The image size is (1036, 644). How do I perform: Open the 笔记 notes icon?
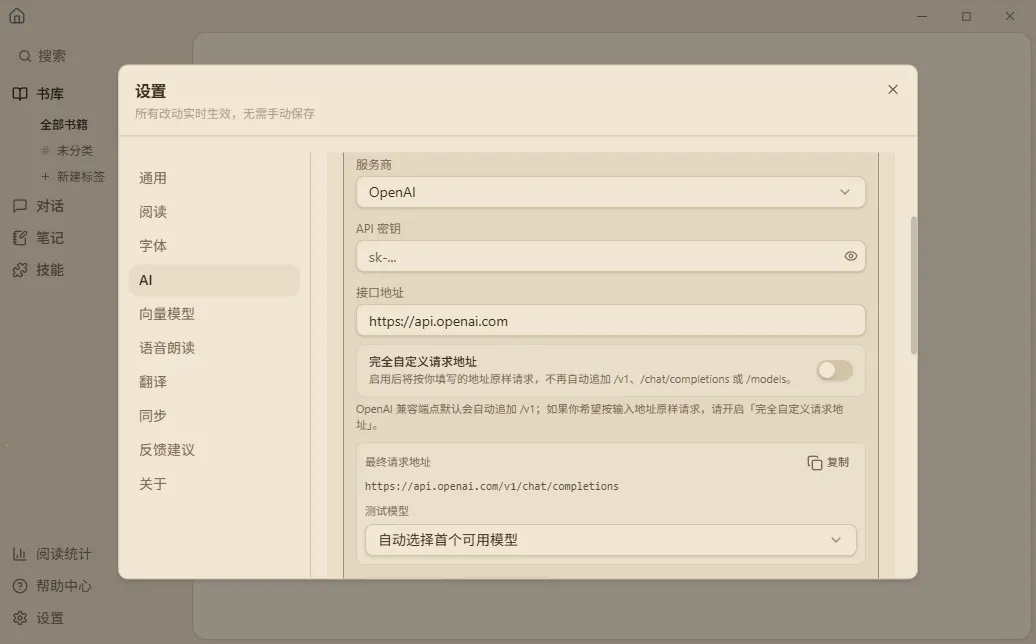coord(20,238)
